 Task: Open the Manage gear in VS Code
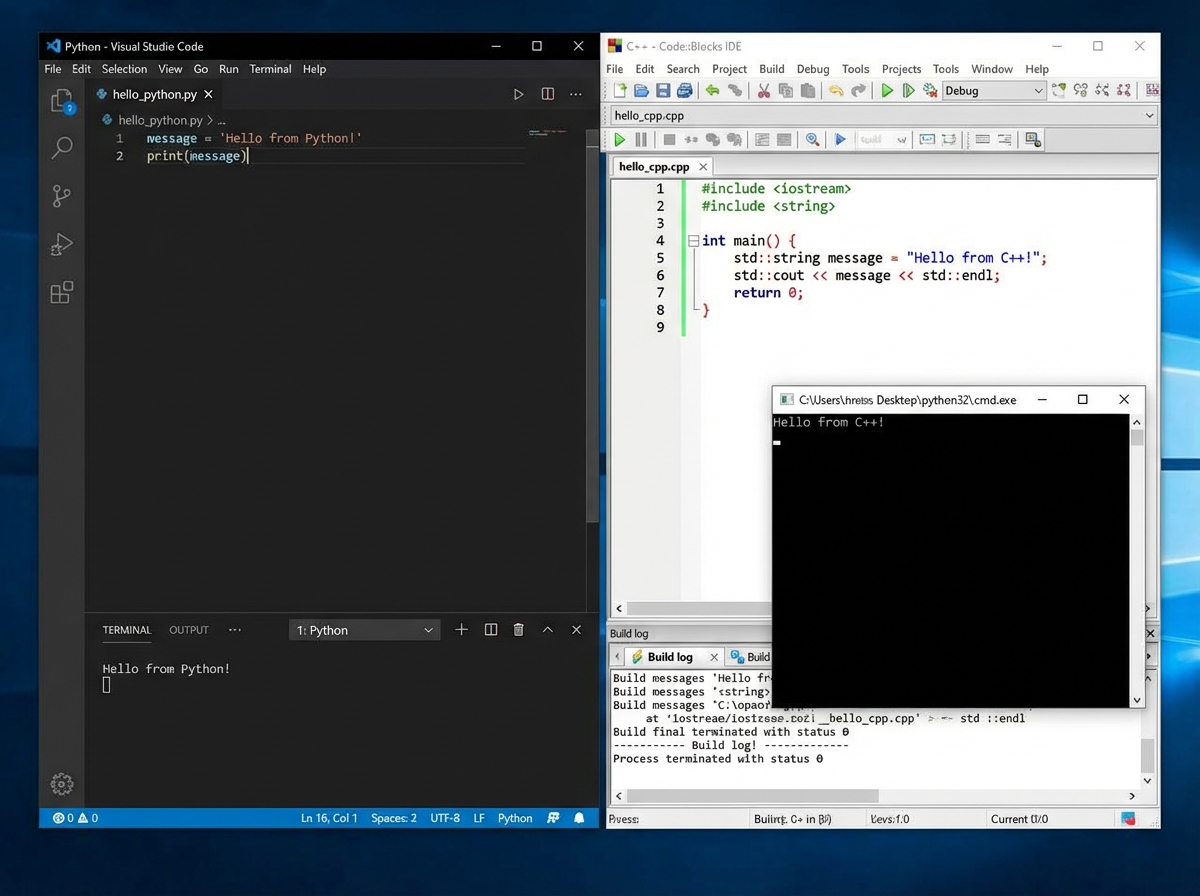click(61, 785)
